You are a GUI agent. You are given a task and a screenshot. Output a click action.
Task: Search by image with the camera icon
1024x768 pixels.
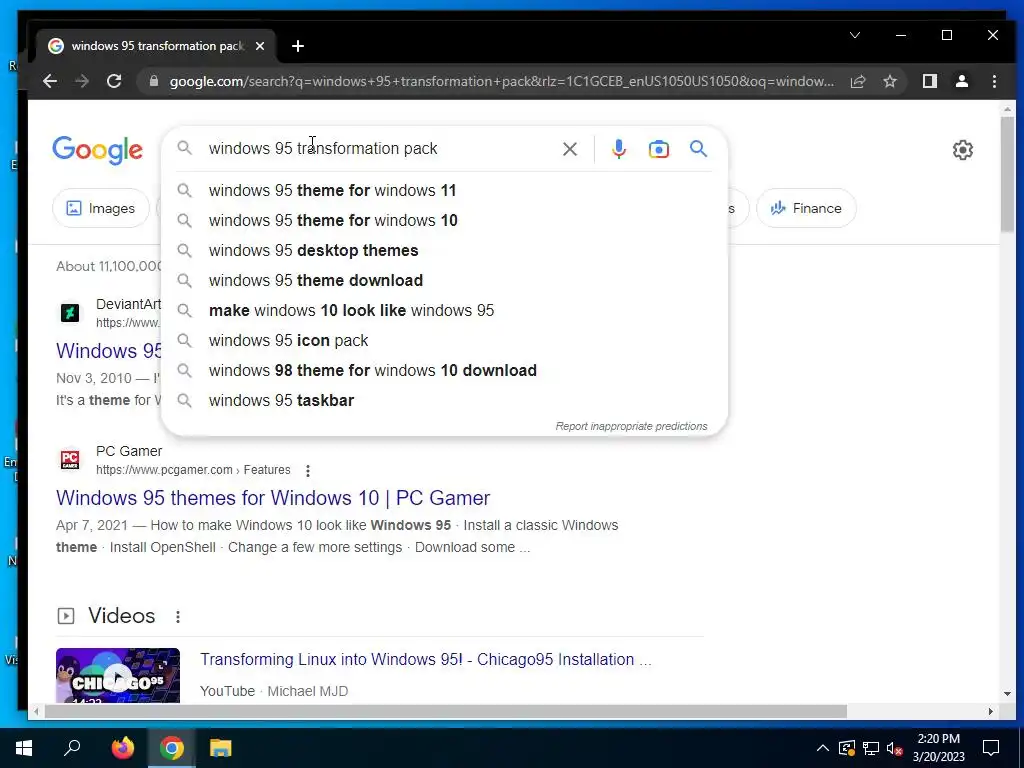(x=658, y=149)
